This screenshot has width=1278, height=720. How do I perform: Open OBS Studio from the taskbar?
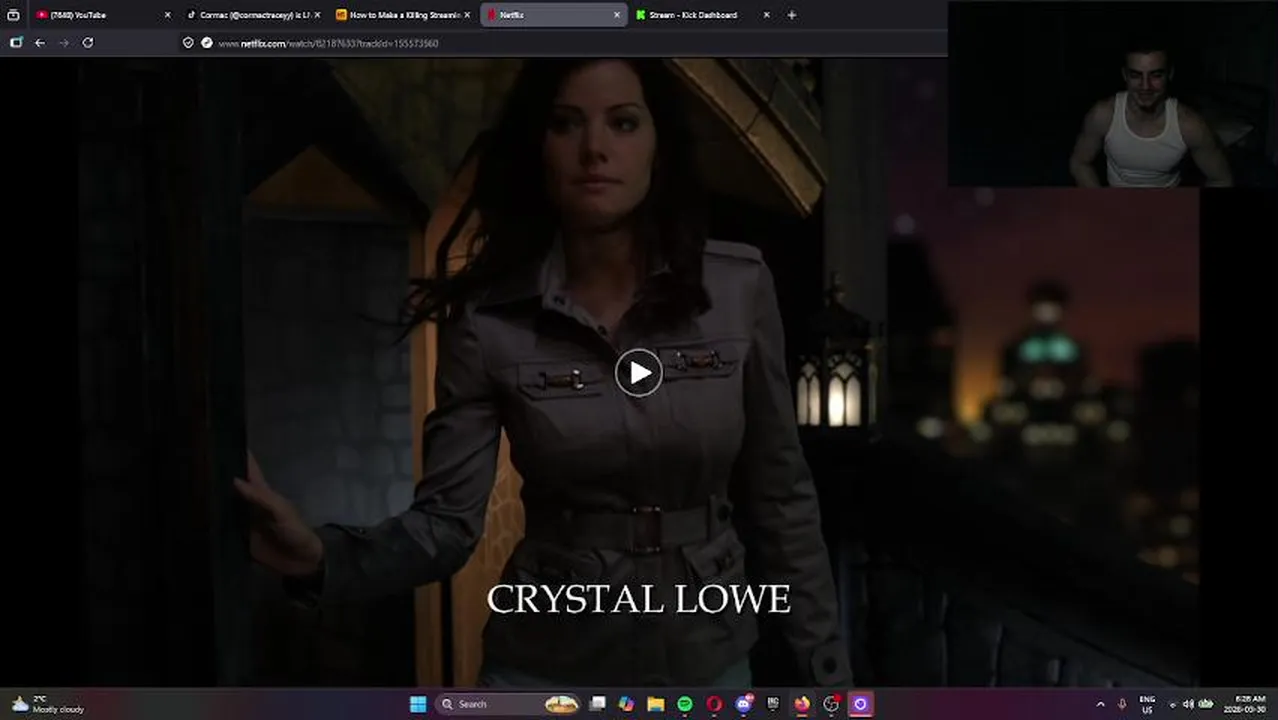(x=831, y=704)
